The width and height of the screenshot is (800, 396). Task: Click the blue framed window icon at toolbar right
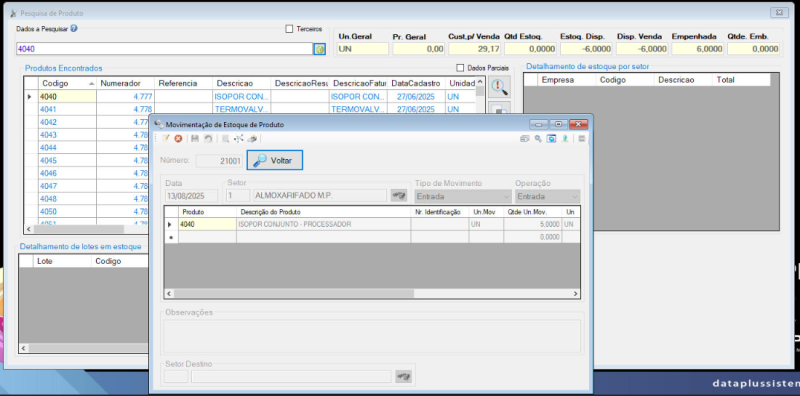tap(551, 139)
